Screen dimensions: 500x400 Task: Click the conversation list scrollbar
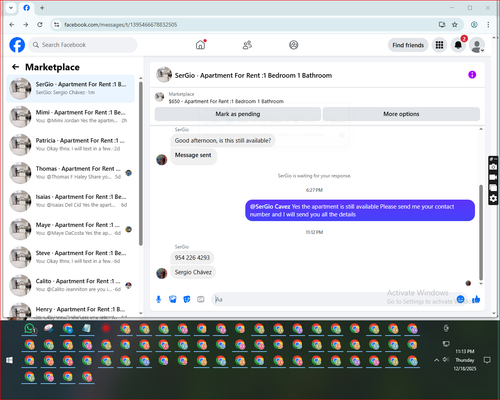pos(141,163)
